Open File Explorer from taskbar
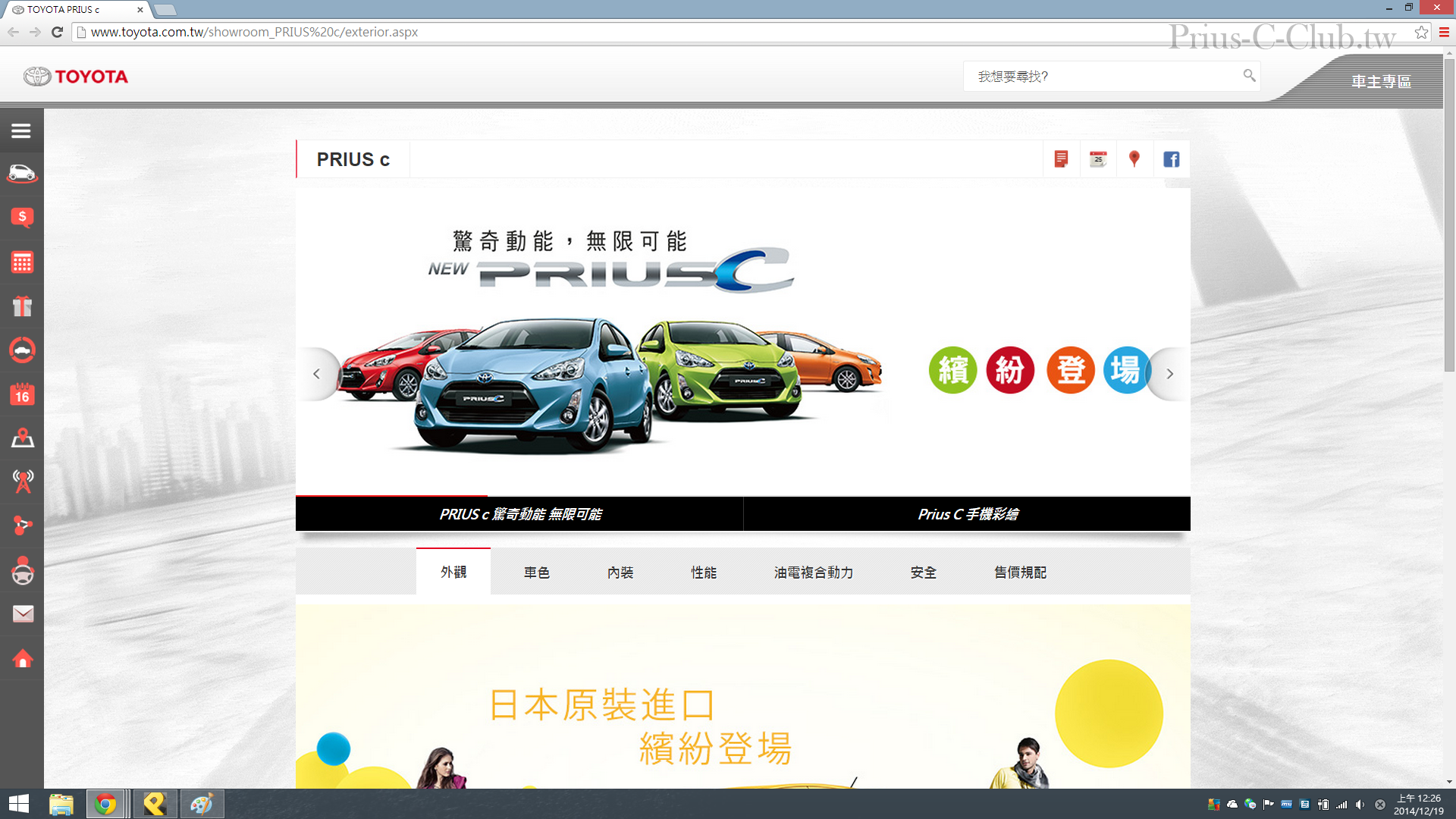 61,804
